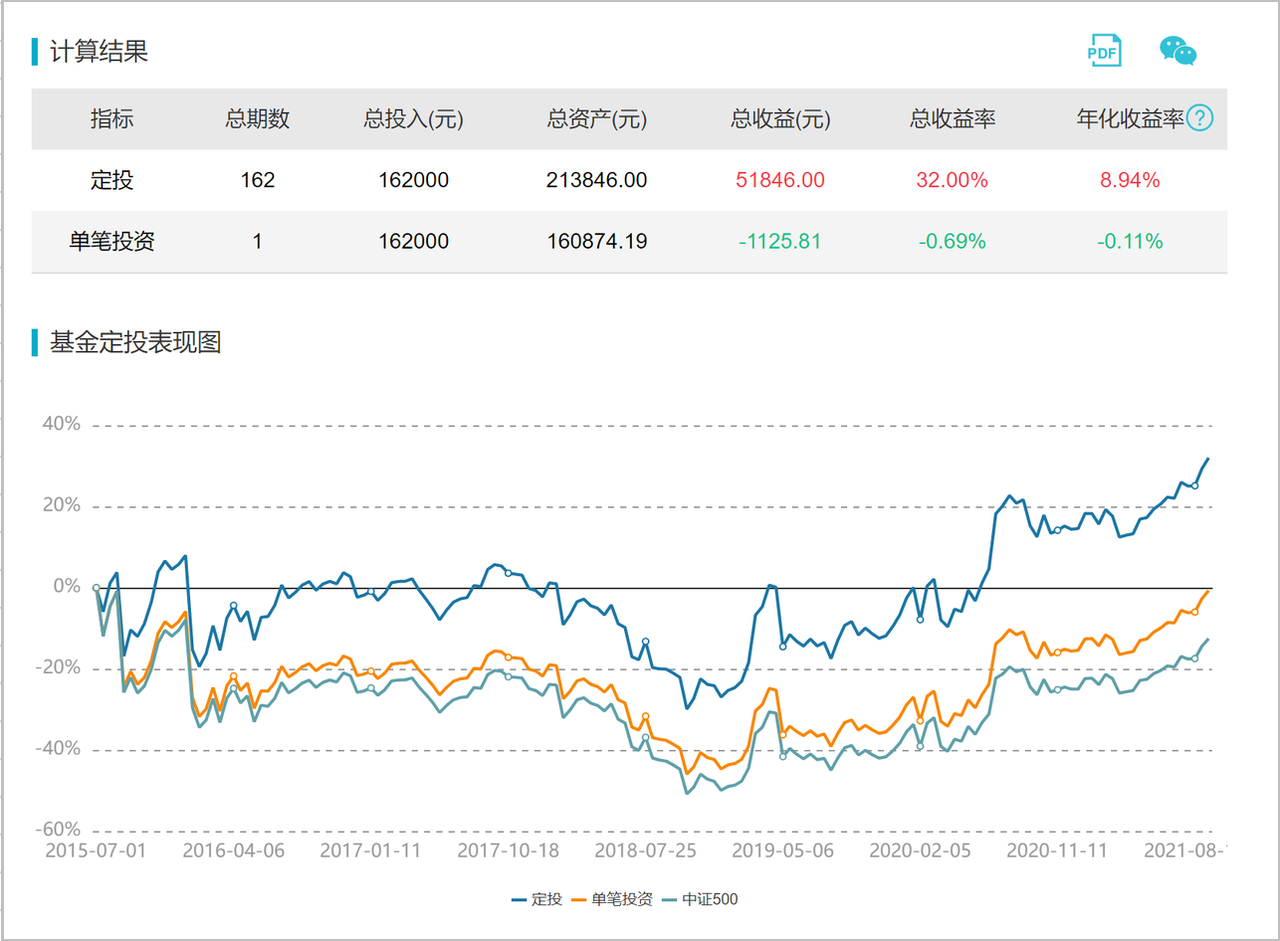
Task: Click the help icon beside 年化收益率
Action: click(1200, 119)
